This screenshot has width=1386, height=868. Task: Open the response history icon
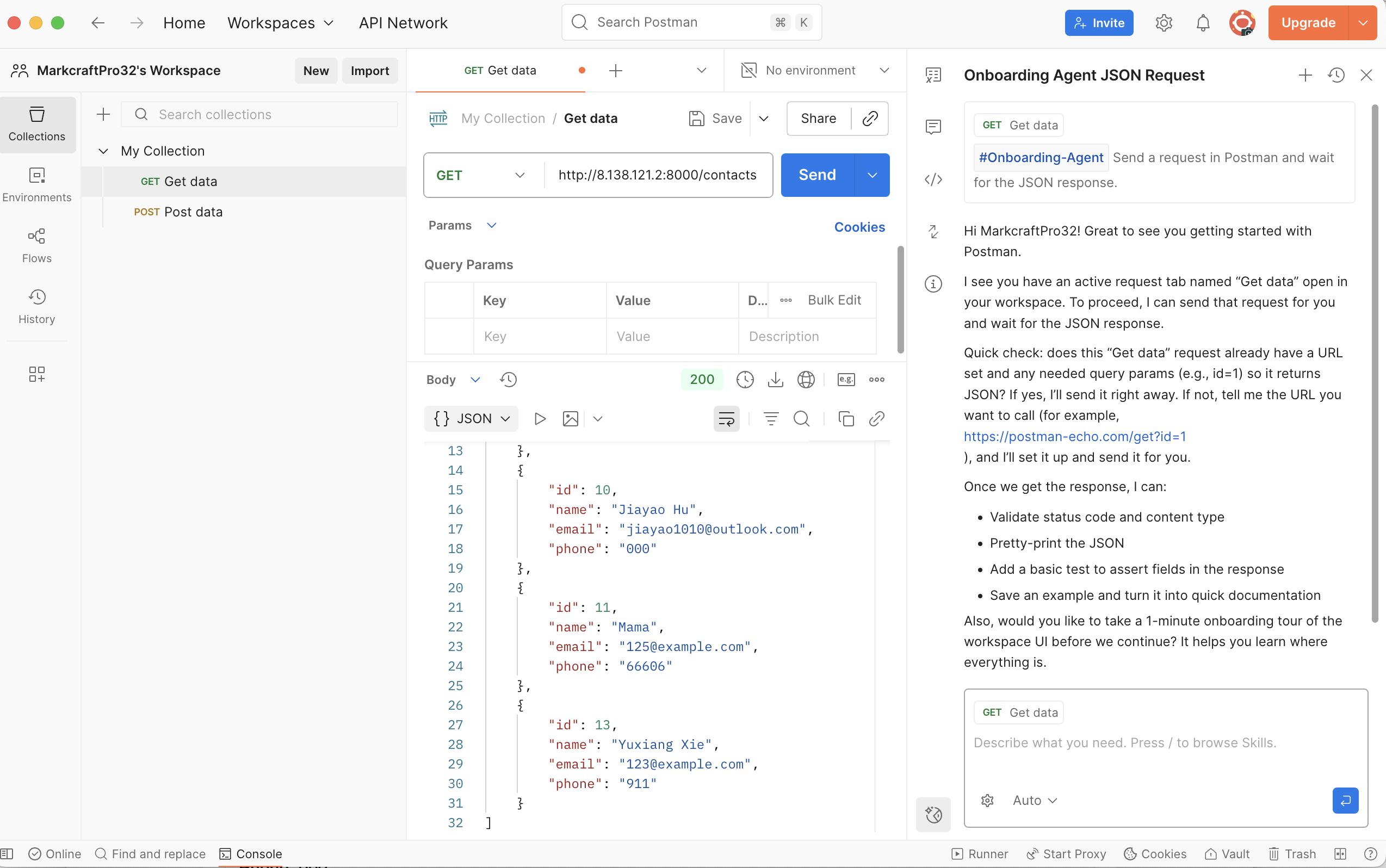point(508,380)
